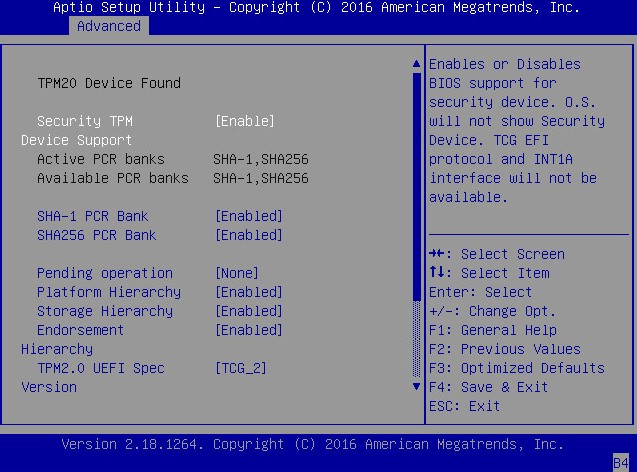This screenshot has width=637, height=472.
Task: Open Pending operation None option list
Action: [x=237, y=273]
